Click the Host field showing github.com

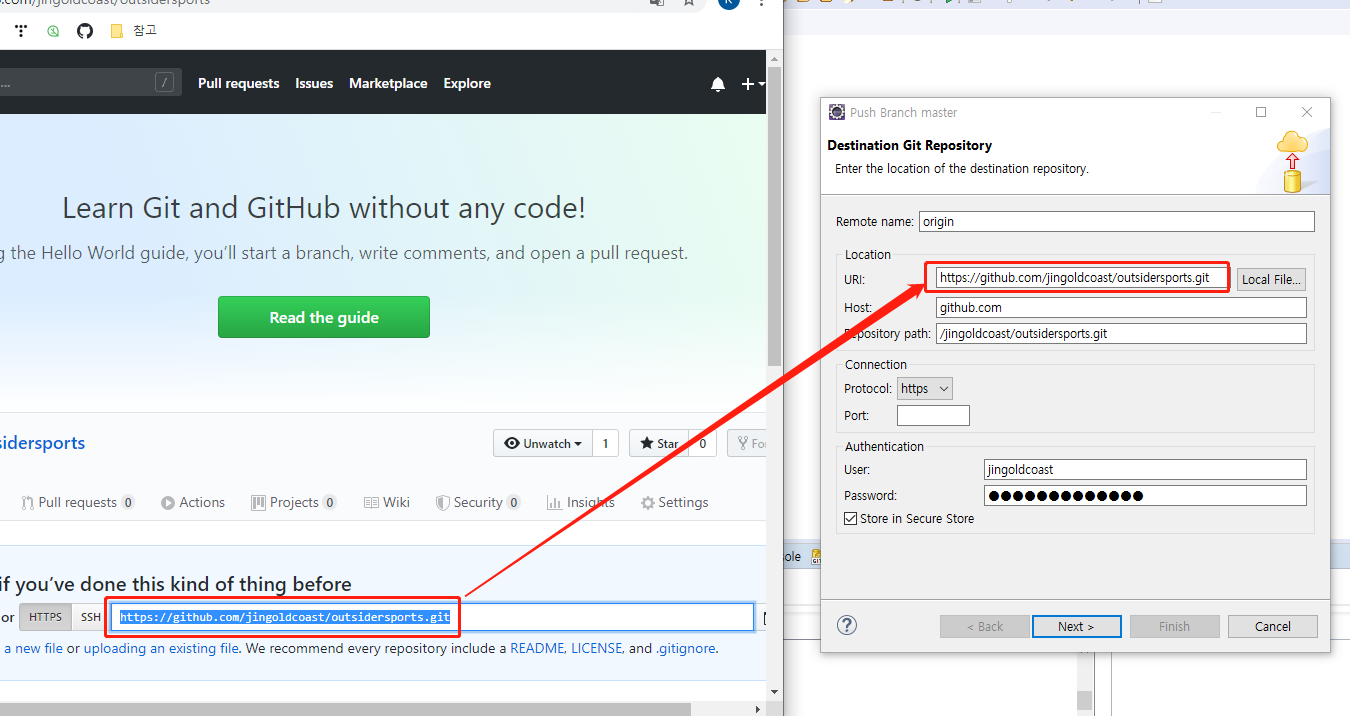click(x=1121, y=307)
